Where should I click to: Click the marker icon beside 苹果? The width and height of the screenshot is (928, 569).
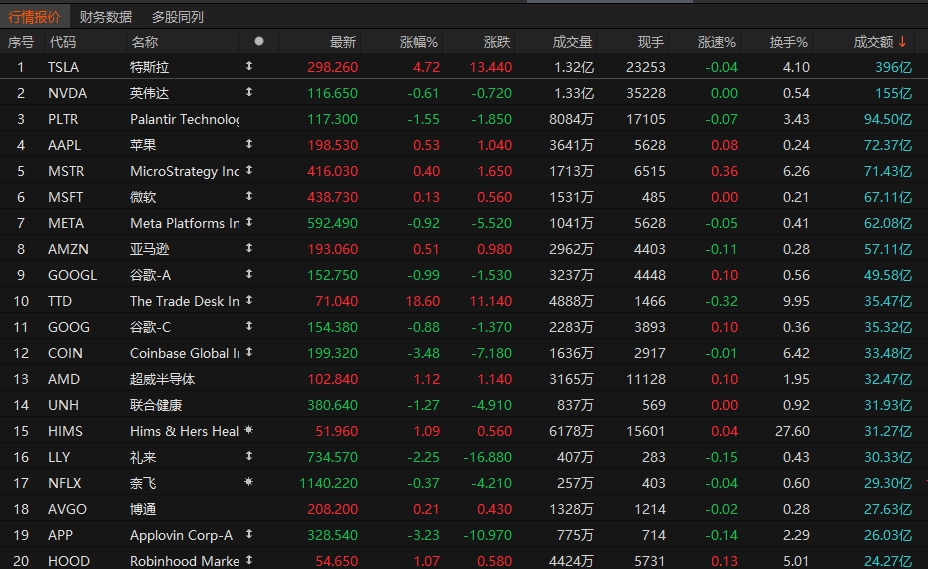click(249, 144)
